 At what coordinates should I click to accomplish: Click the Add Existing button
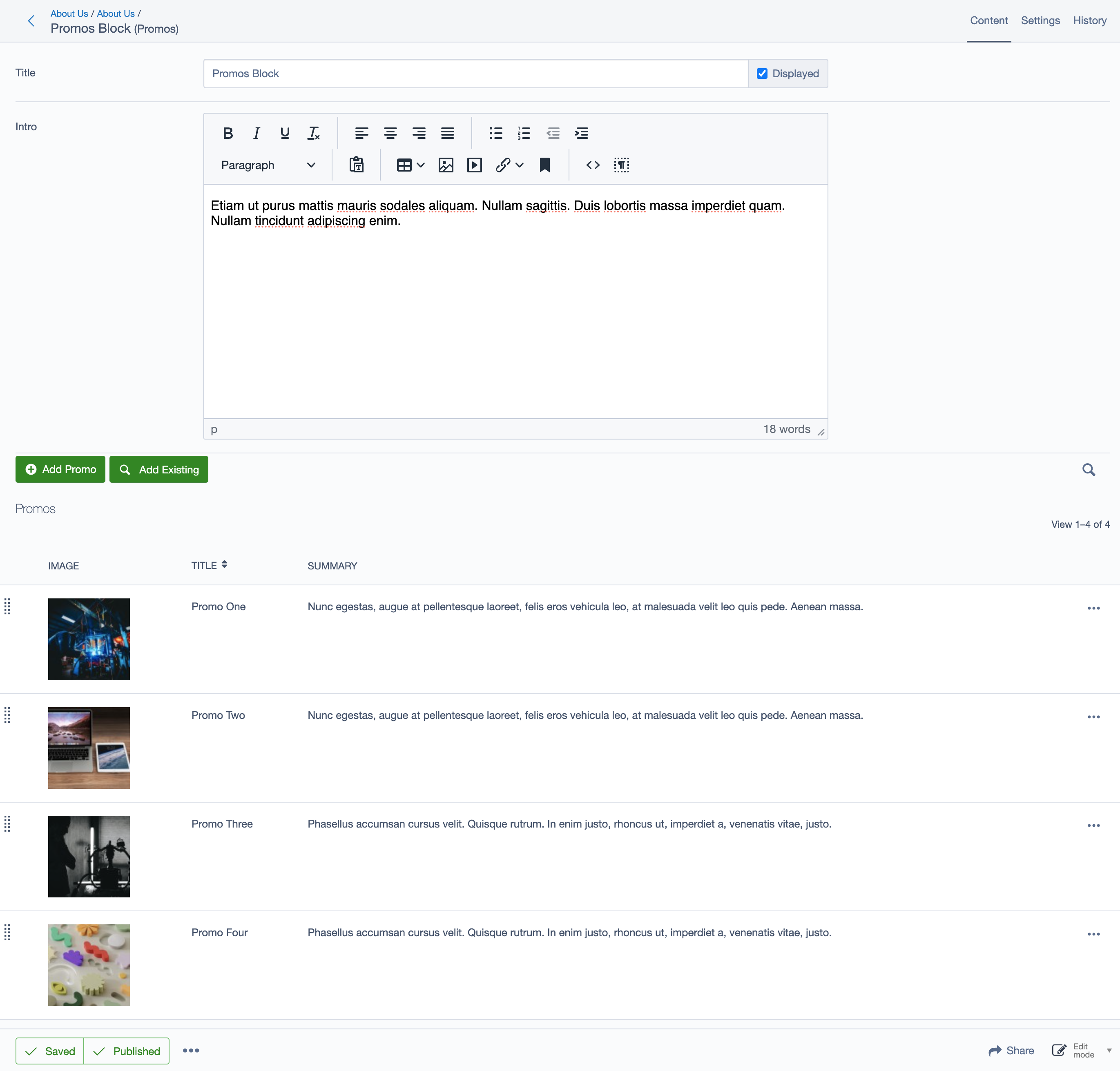[159, 469]
